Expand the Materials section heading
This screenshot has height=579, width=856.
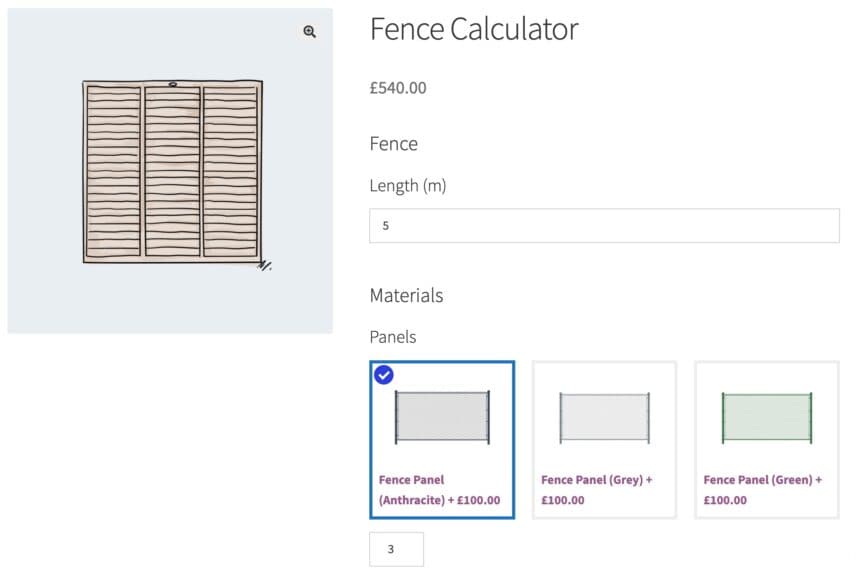click(x=406, y=295)
